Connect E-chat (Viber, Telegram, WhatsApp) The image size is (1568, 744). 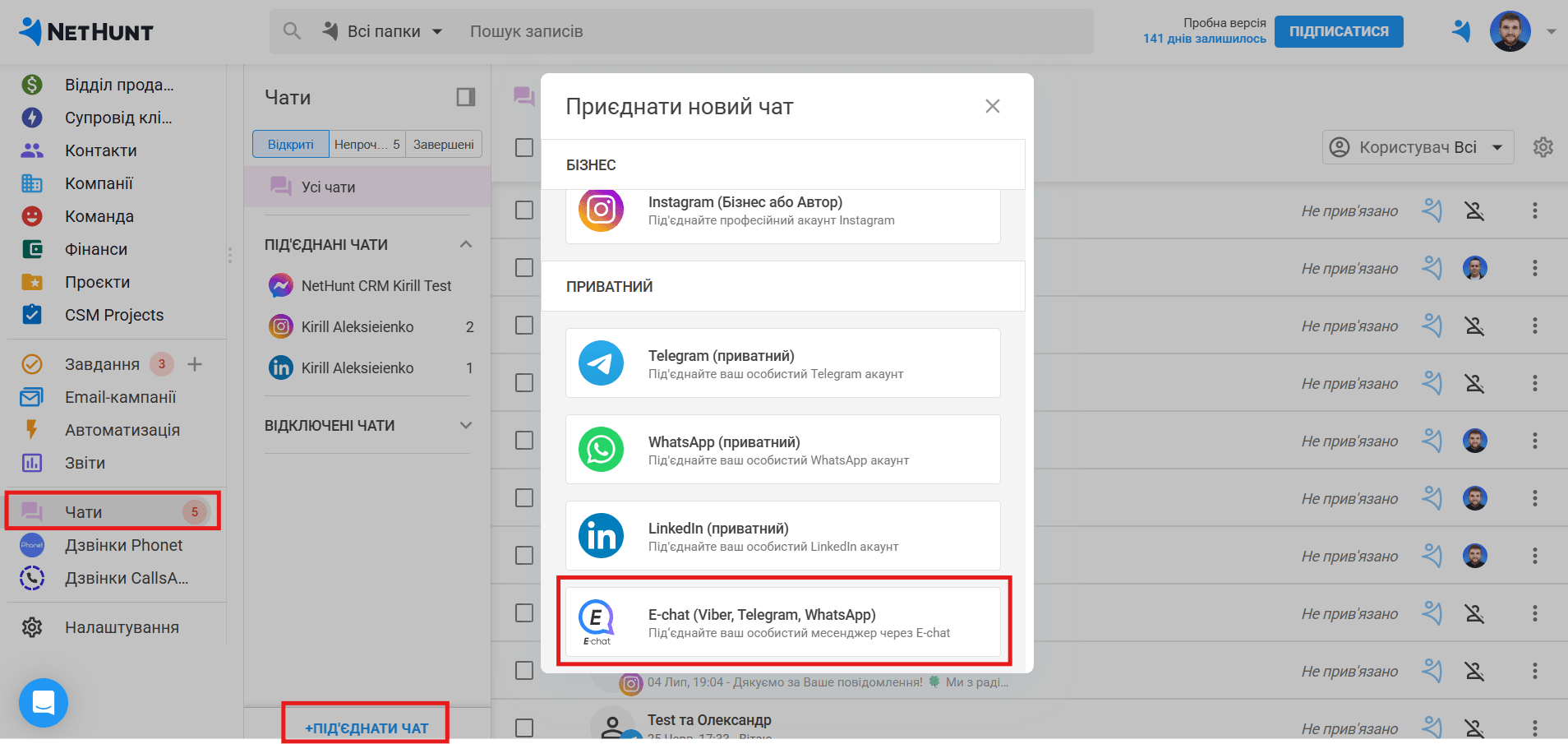(x=783, y=622)
